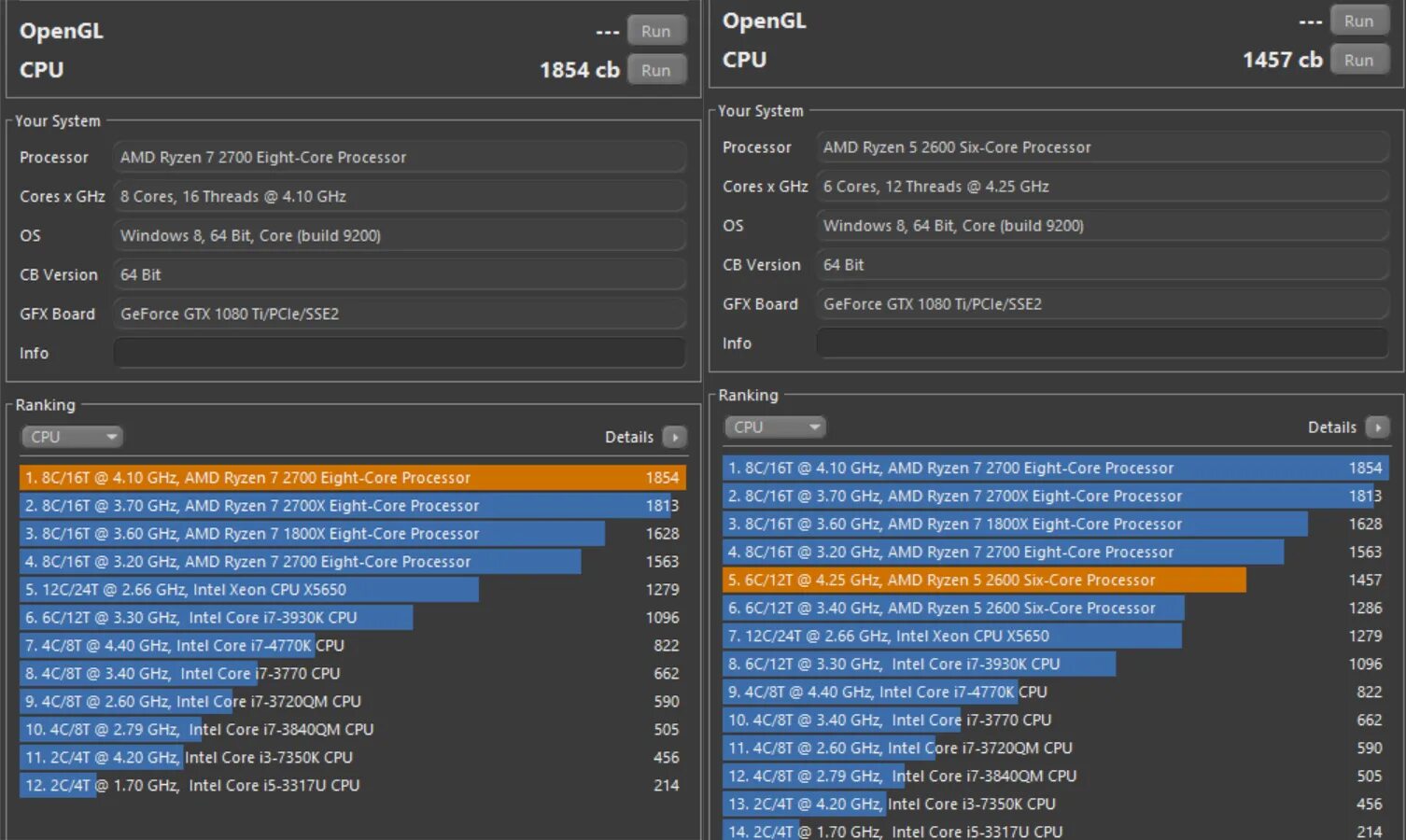Select rank 6 i7-3930K row, left window
This screenshot has width=1406, height=840.
tap(353, 617)
